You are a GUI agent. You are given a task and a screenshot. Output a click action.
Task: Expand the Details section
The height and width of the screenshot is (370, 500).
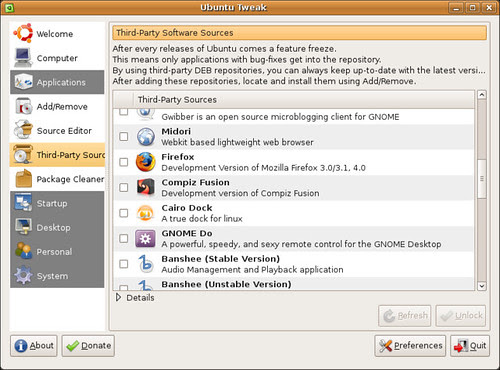pos(118,297)
